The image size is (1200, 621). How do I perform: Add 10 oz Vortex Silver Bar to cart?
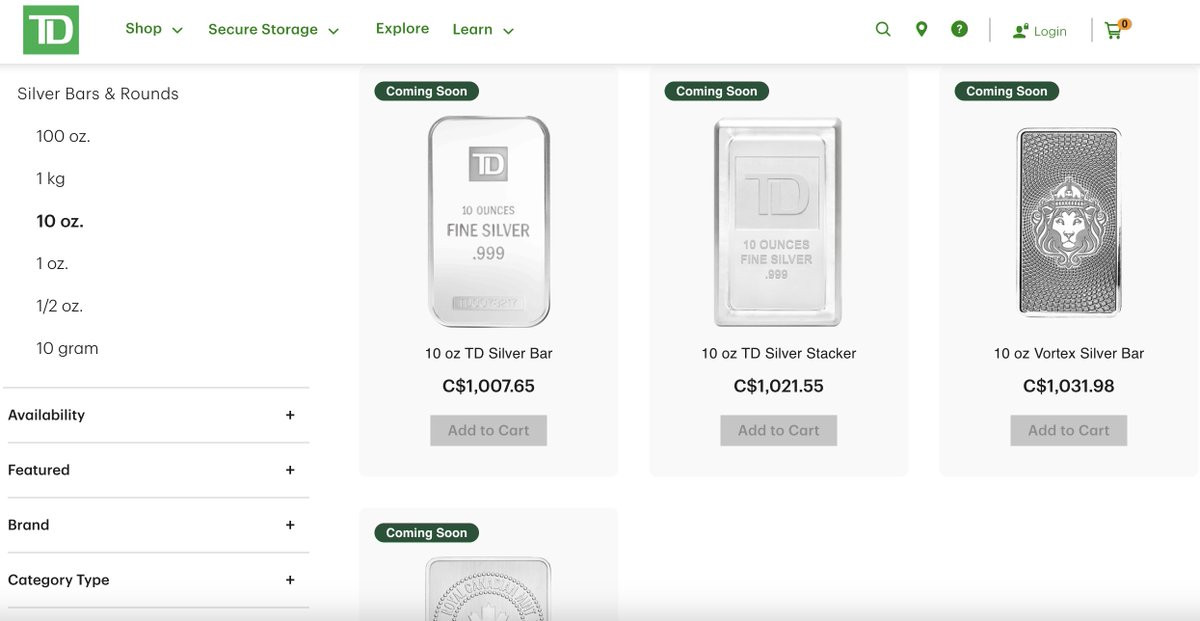click(1068, 431)
